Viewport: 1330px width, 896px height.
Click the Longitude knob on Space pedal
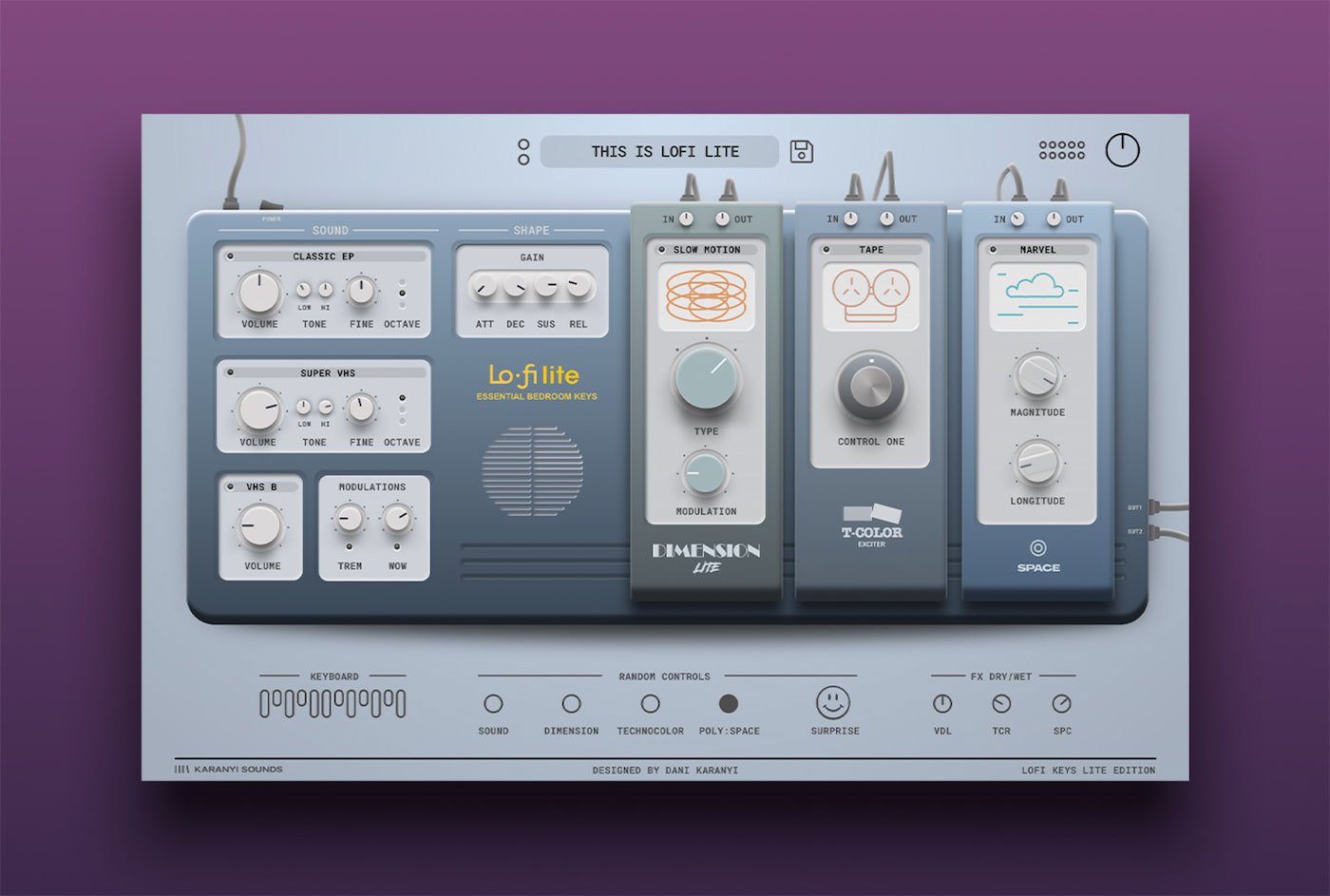(1037, 464)
